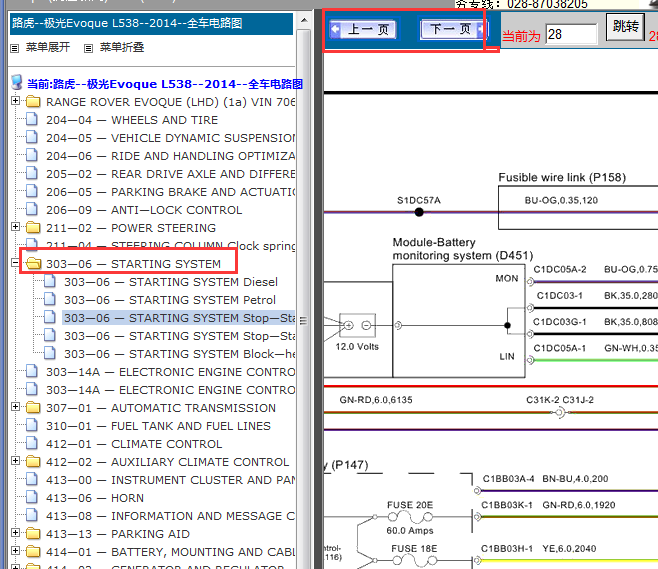This screenshot has width=658, height=569.
Task: Expand all menus with 菜单展开
Action: pyautogui.click(x=48, y=47)
